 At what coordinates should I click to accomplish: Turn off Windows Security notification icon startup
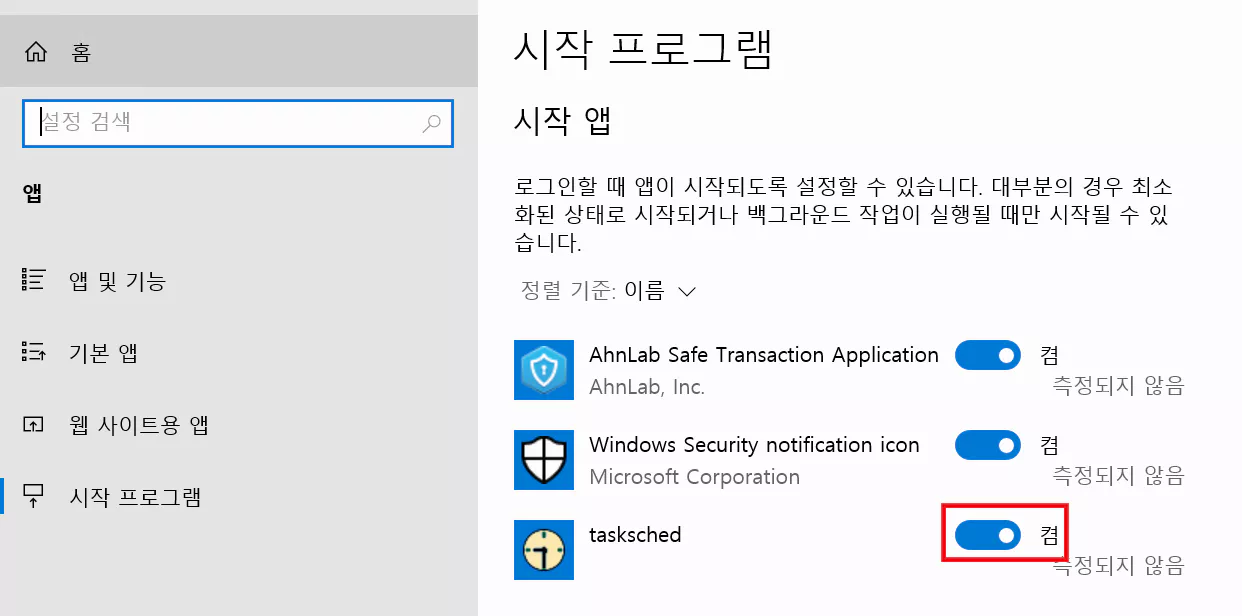pyautogui.click(x=987, y=445)
